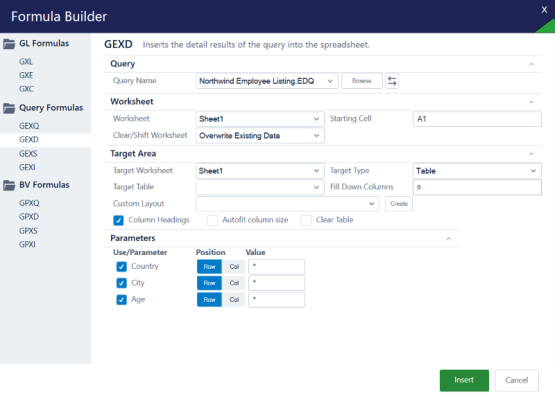Set City position to Col

[x=234, y=283]
